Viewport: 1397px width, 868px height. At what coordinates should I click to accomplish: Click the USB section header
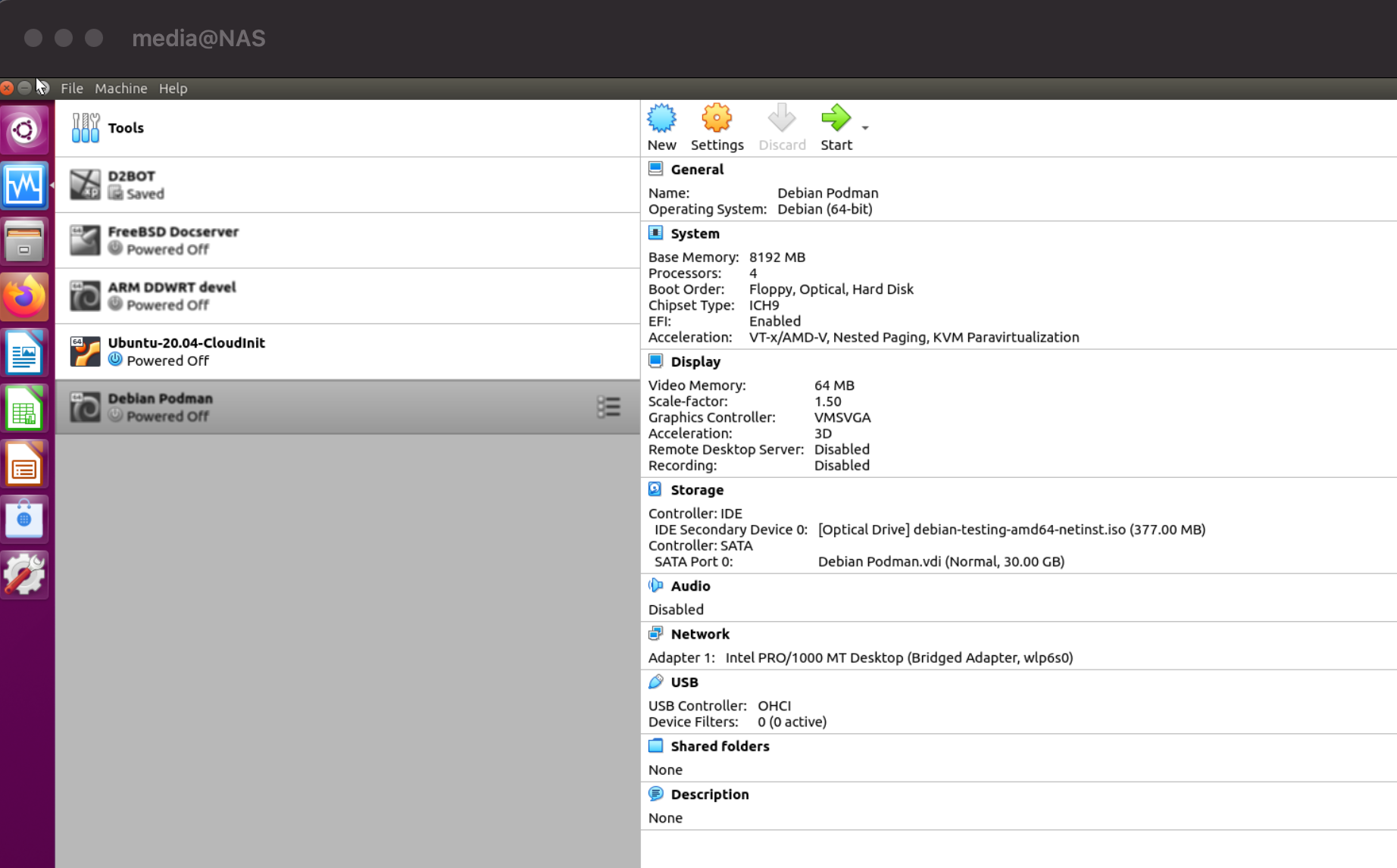click(684, 682)
